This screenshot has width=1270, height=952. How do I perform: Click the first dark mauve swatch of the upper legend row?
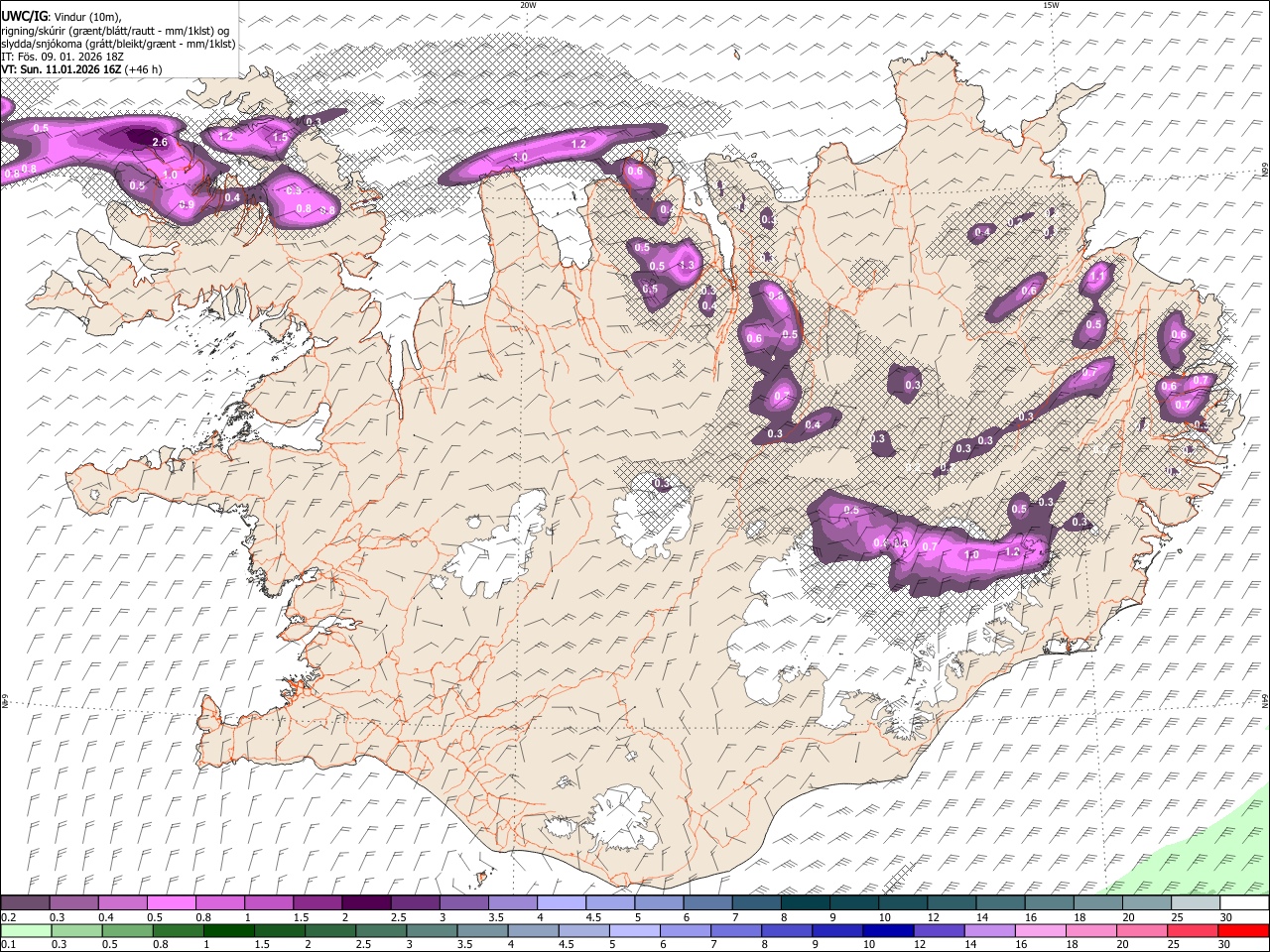coord(25,903)
